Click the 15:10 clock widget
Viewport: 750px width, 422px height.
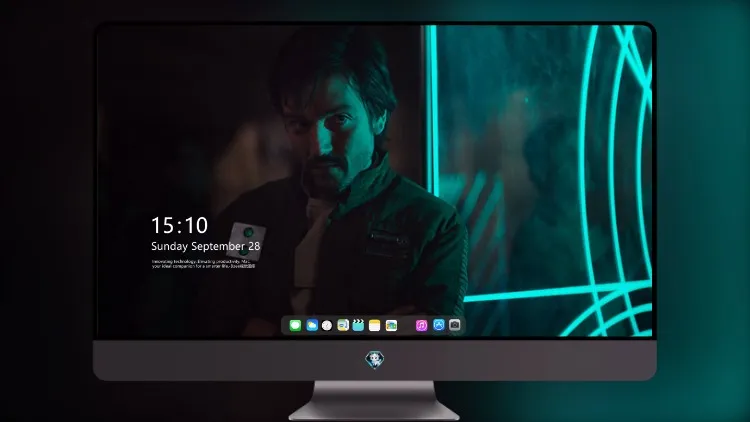[179, 225]
